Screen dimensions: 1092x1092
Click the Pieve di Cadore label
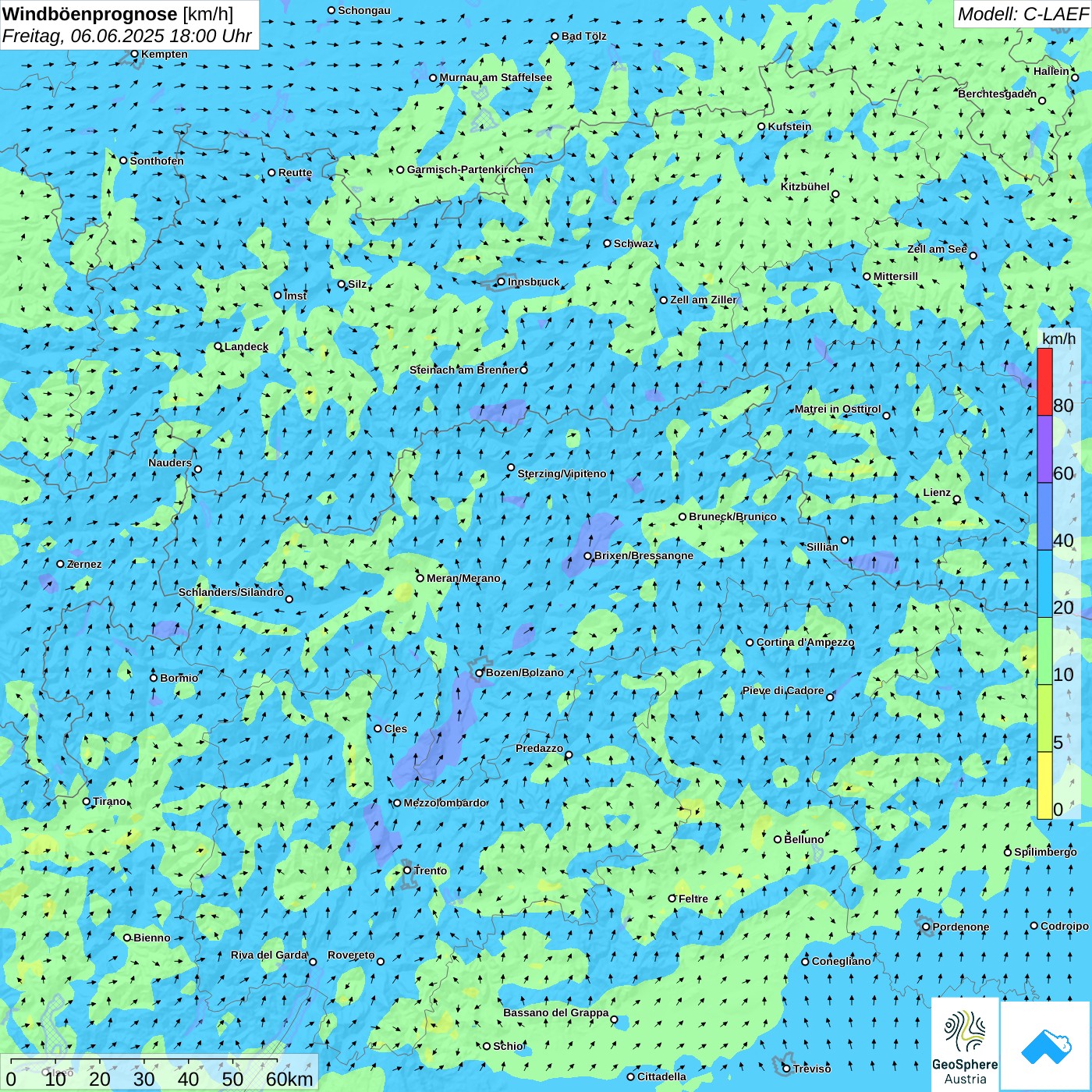point(783,690)
